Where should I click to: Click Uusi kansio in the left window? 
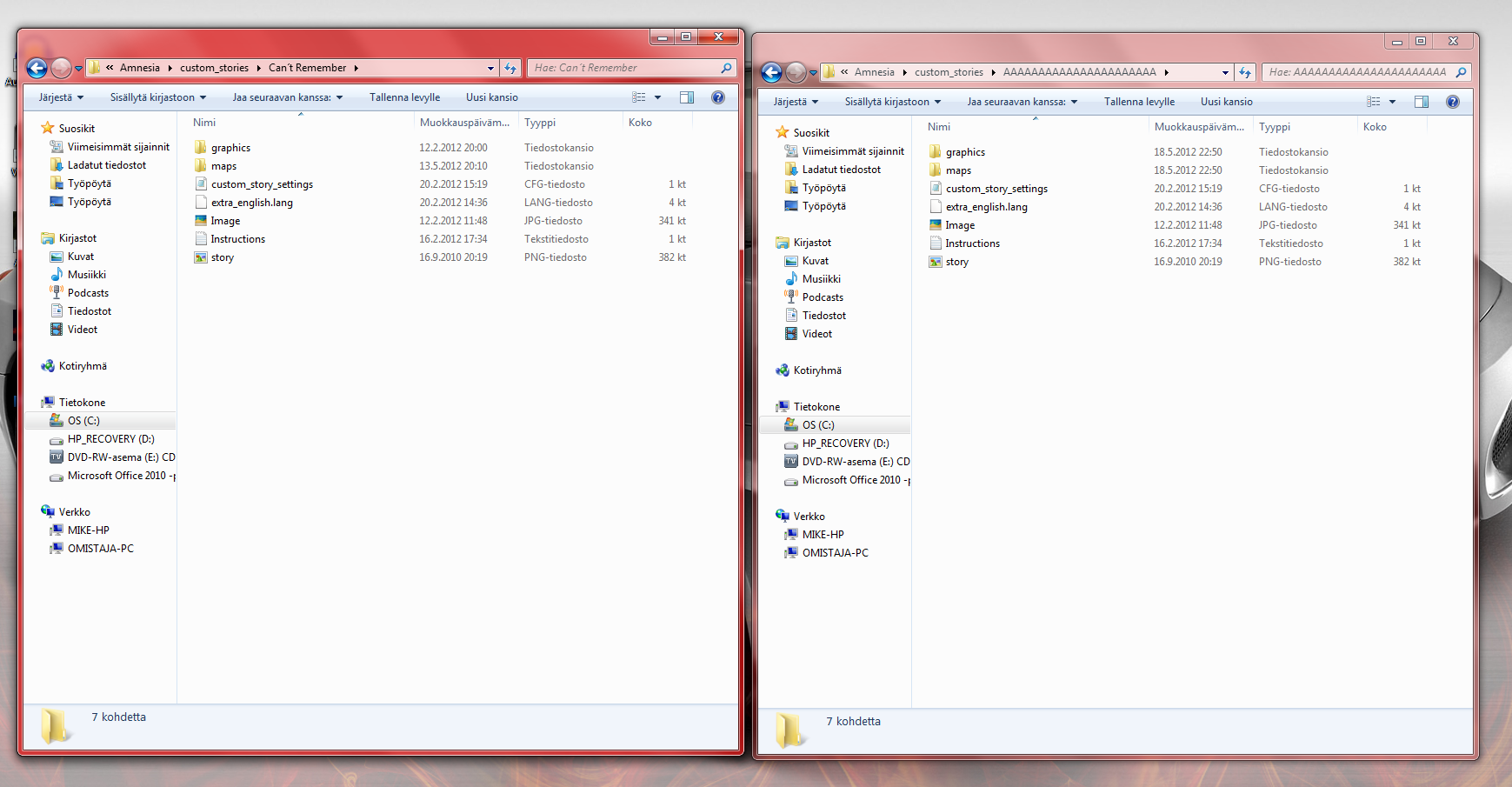(x=491, y=97)
